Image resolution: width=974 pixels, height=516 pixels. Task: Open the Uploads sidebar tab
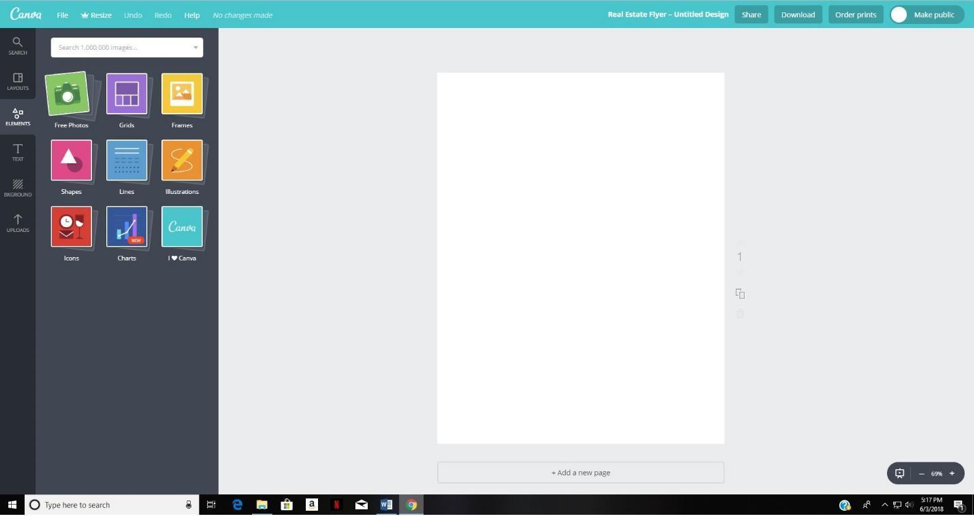click(x=17, y=223)
